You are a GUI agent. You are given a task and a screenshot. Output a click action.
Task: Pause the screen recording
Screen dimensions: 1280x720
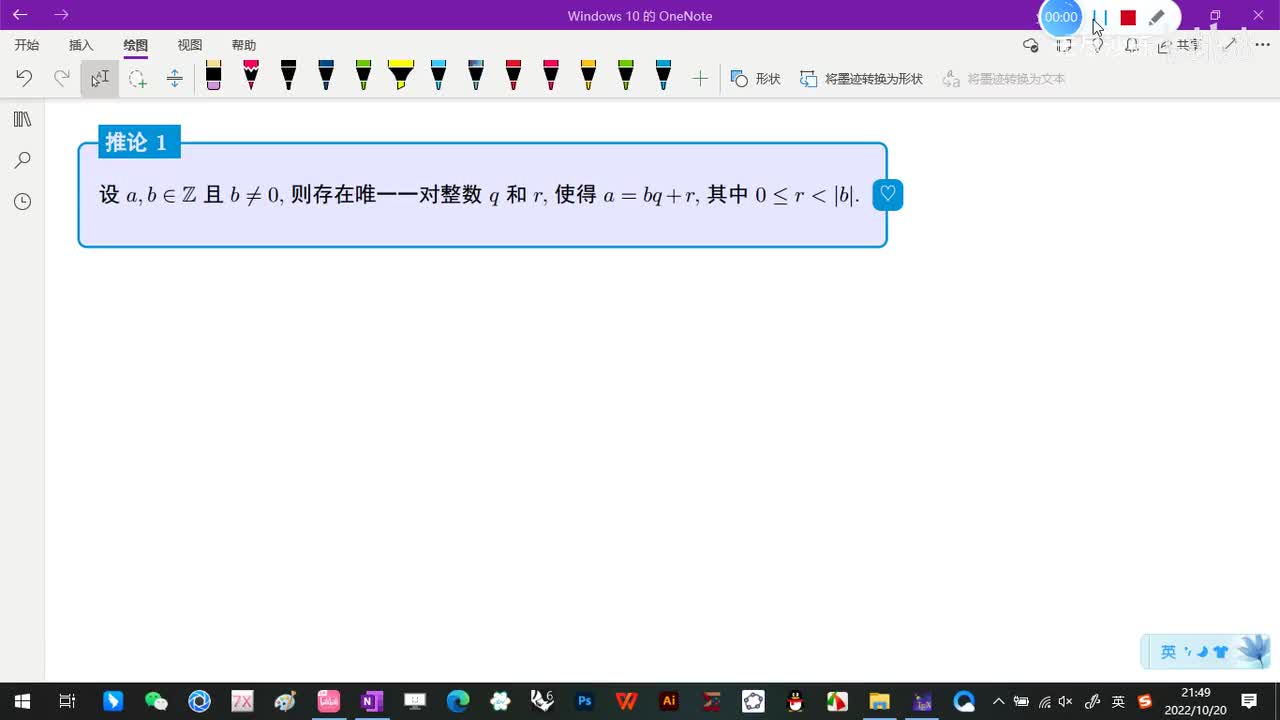1100,17
